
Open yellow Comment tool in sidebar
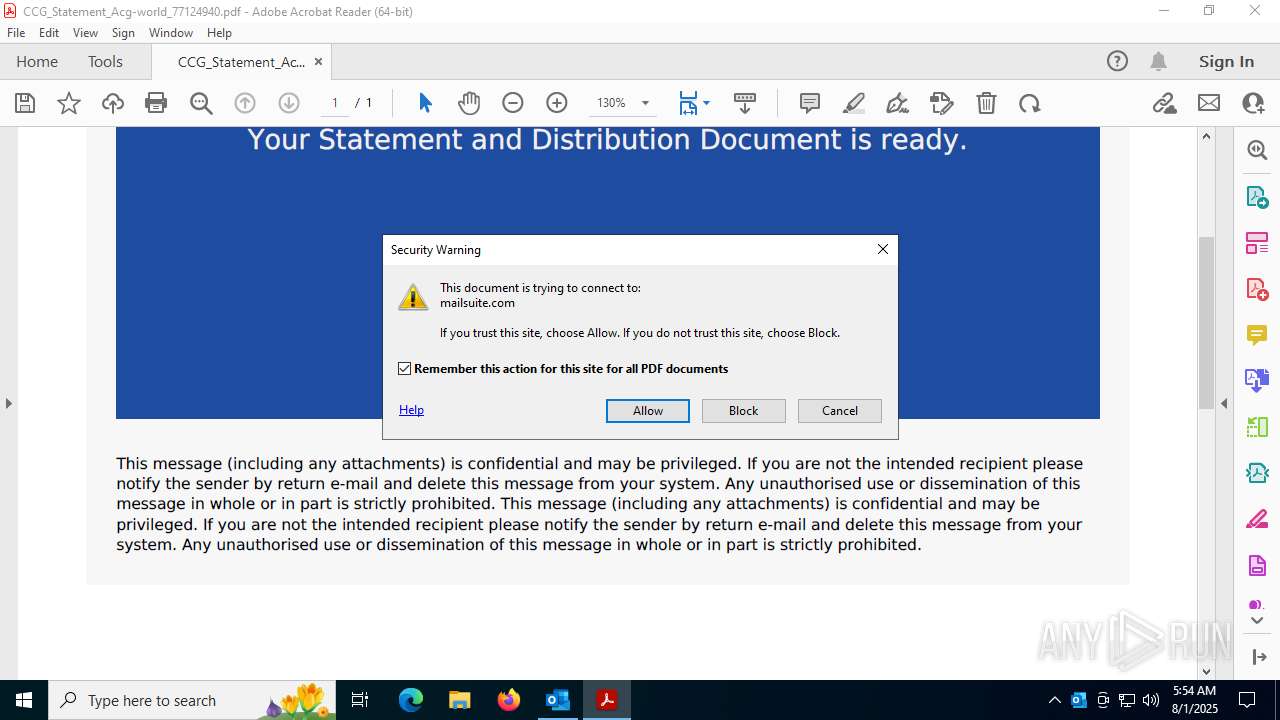(1257, 334)
